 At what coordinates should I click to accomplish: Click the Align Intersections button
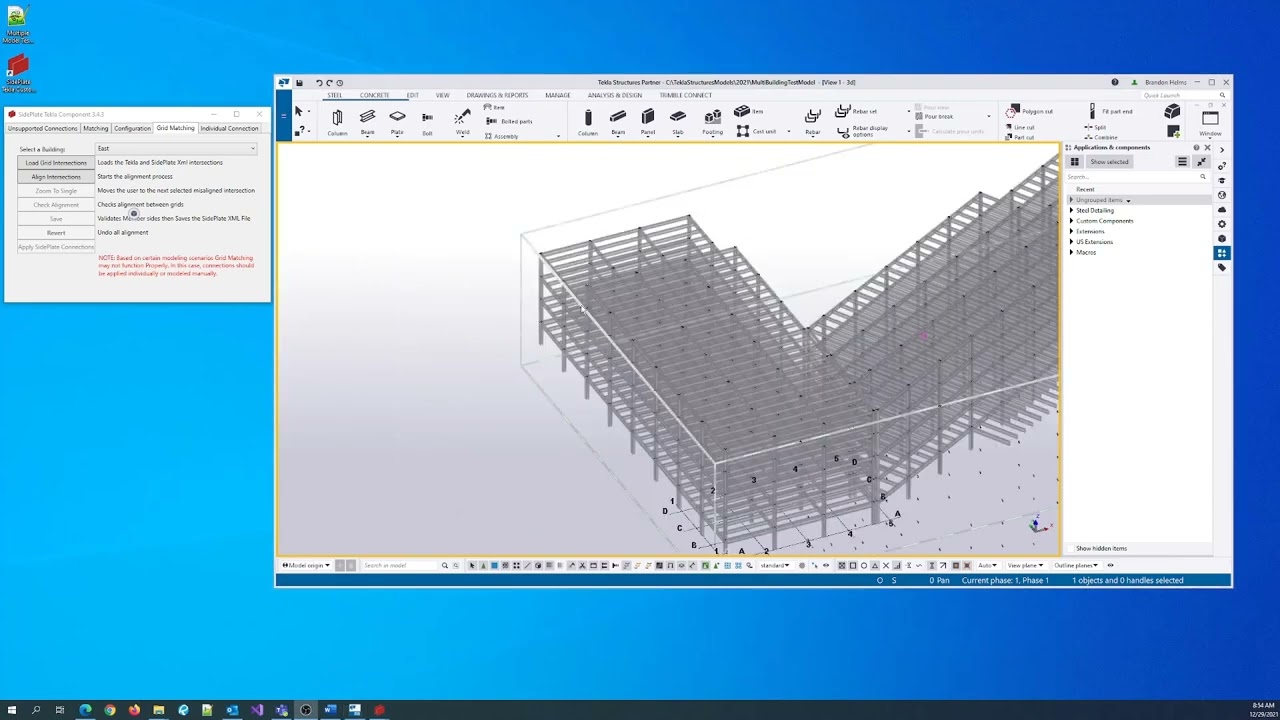[56, 177]
